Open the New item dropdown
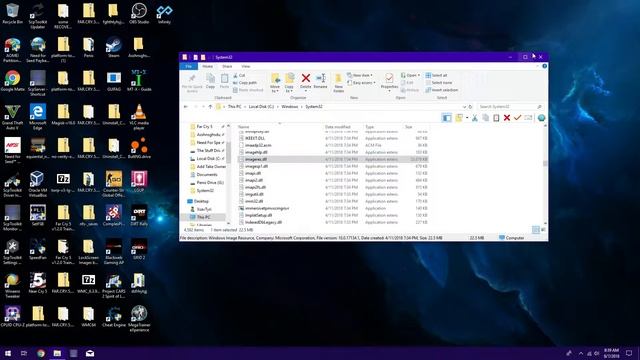 point(360,76)
